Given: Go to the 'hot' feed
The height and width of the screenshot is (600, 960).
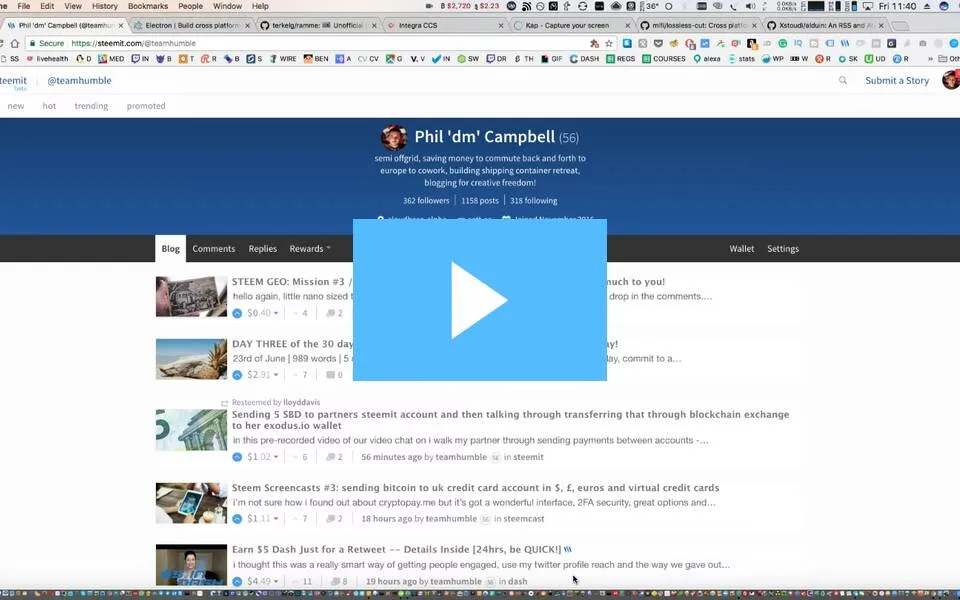Looking at the screenshot, I should pos(49,106).
